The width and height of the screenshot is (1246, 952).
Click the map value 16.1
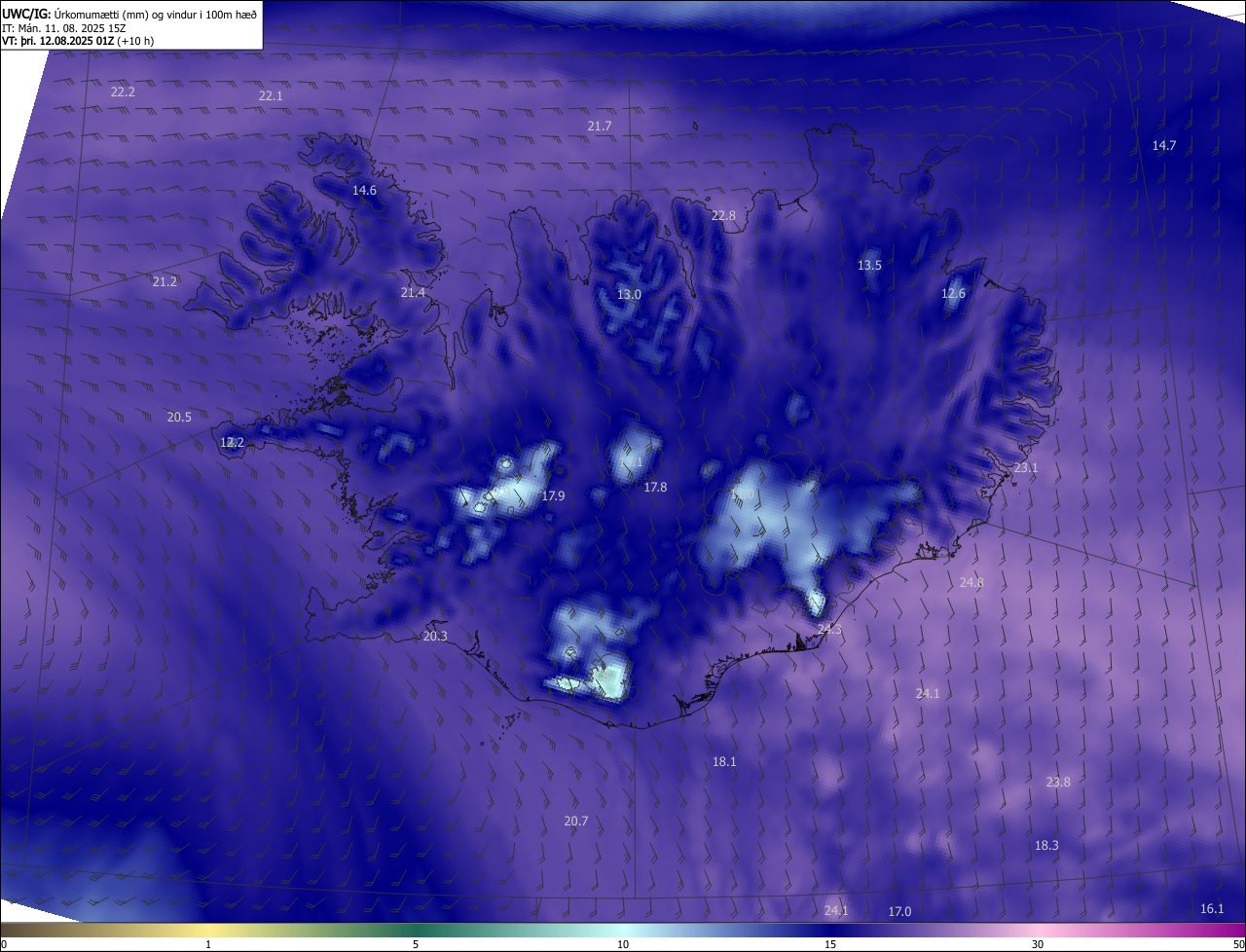click(1212, 908)
